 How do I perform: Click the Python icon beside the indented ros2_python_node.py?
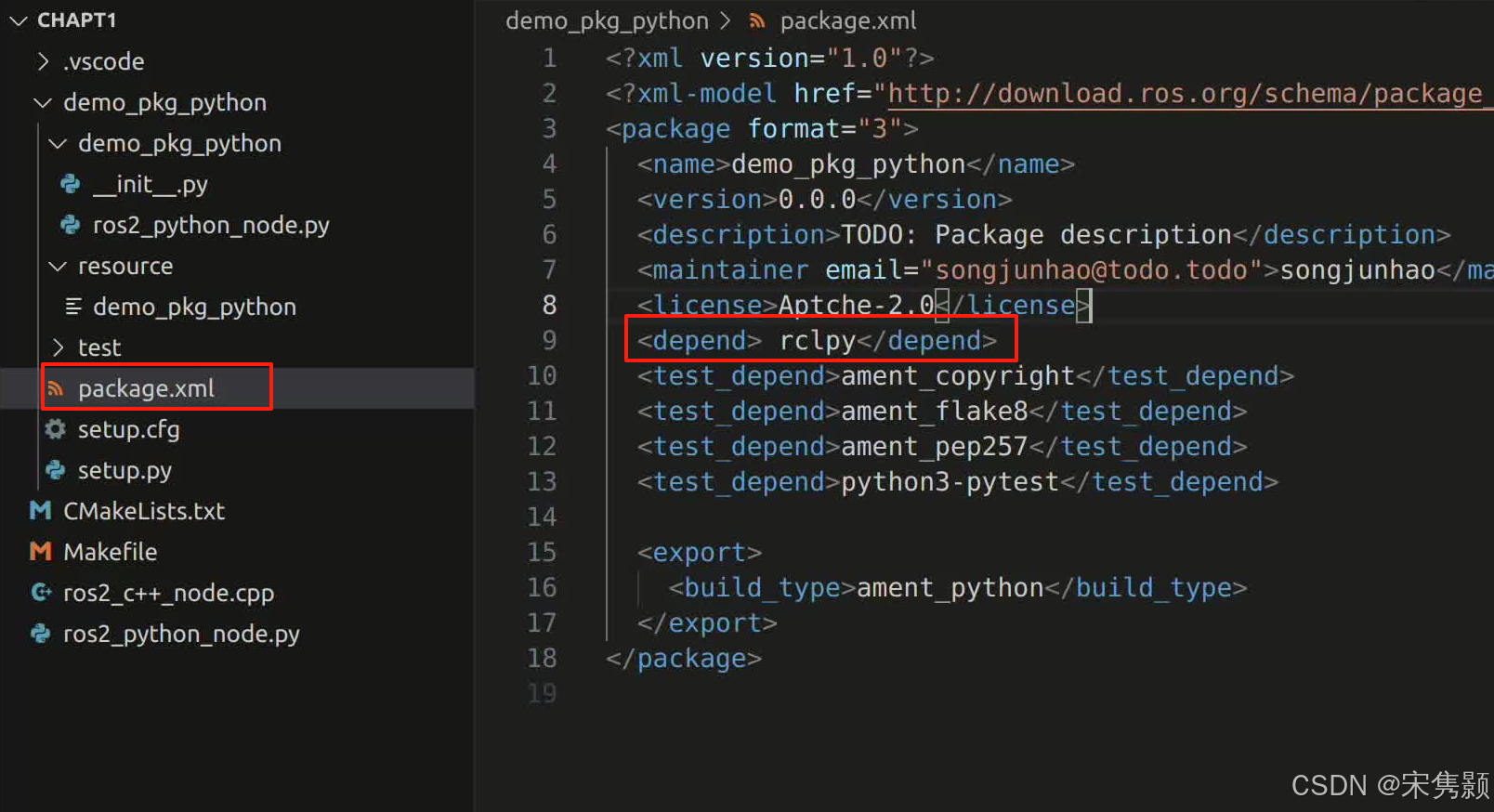pyautogui.click(x=70, y=225)
